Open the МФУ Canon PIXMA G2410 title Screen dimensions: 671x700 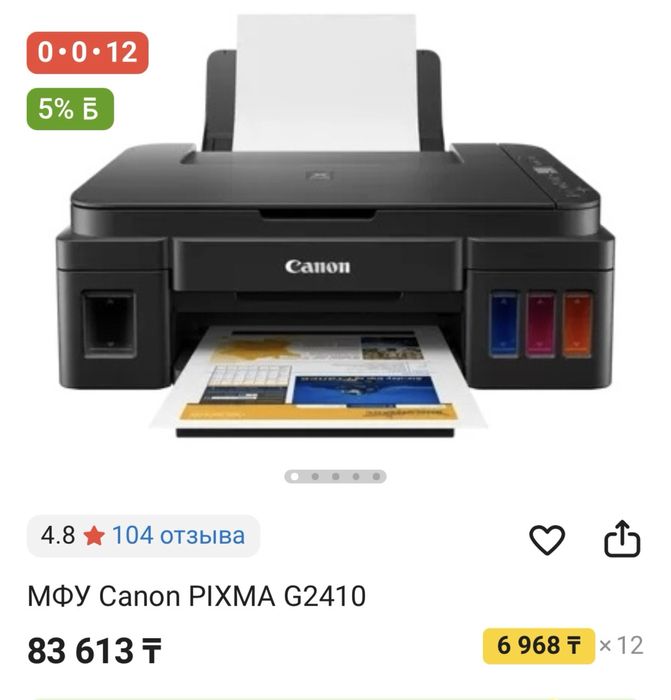[197, 596]
